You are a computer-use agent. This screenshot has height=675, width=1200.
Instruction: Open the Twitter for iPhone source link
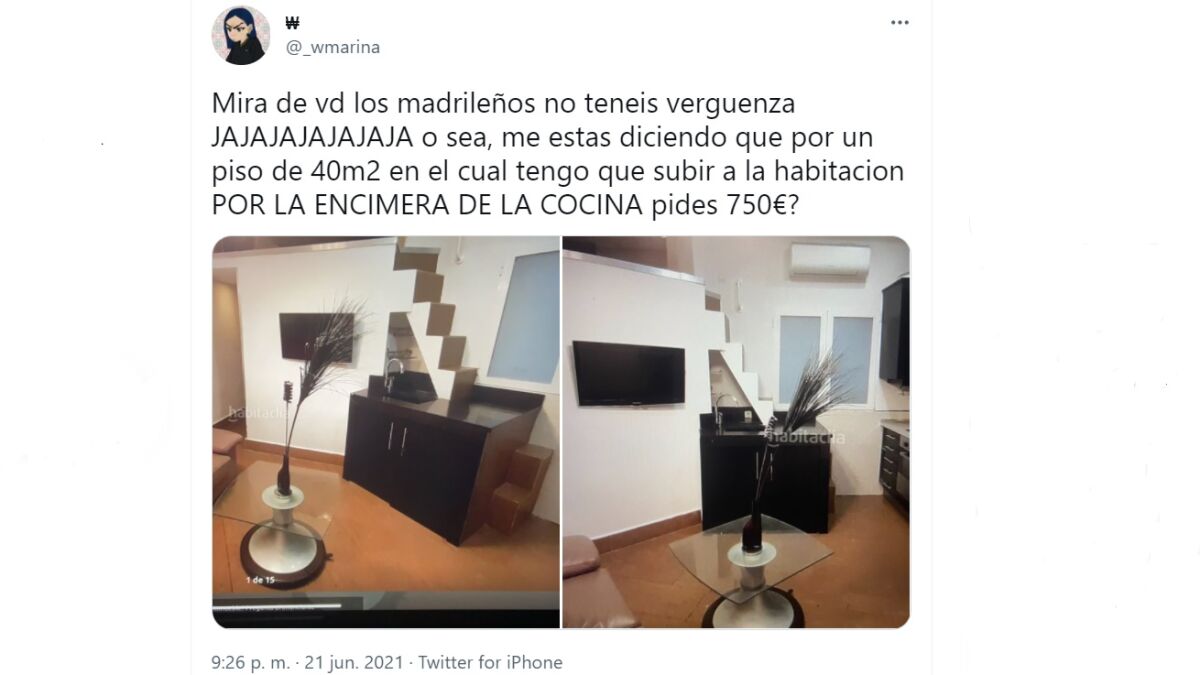[x=490, y=662]
